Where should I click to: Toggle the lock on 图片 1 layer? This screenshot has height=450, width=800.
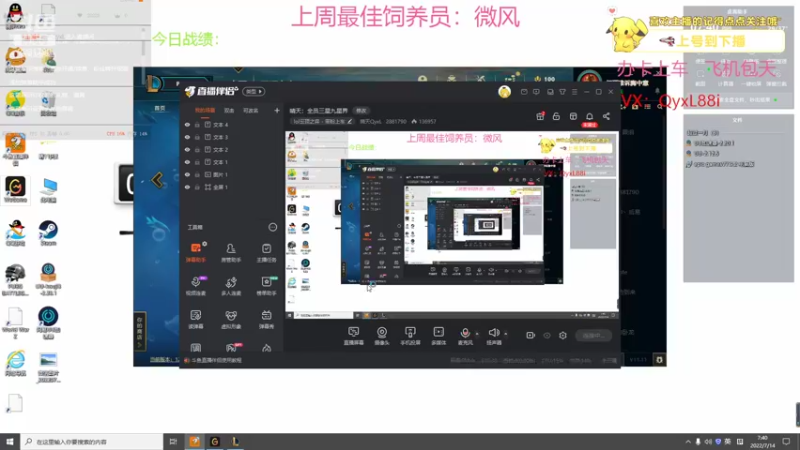point(197,174)
